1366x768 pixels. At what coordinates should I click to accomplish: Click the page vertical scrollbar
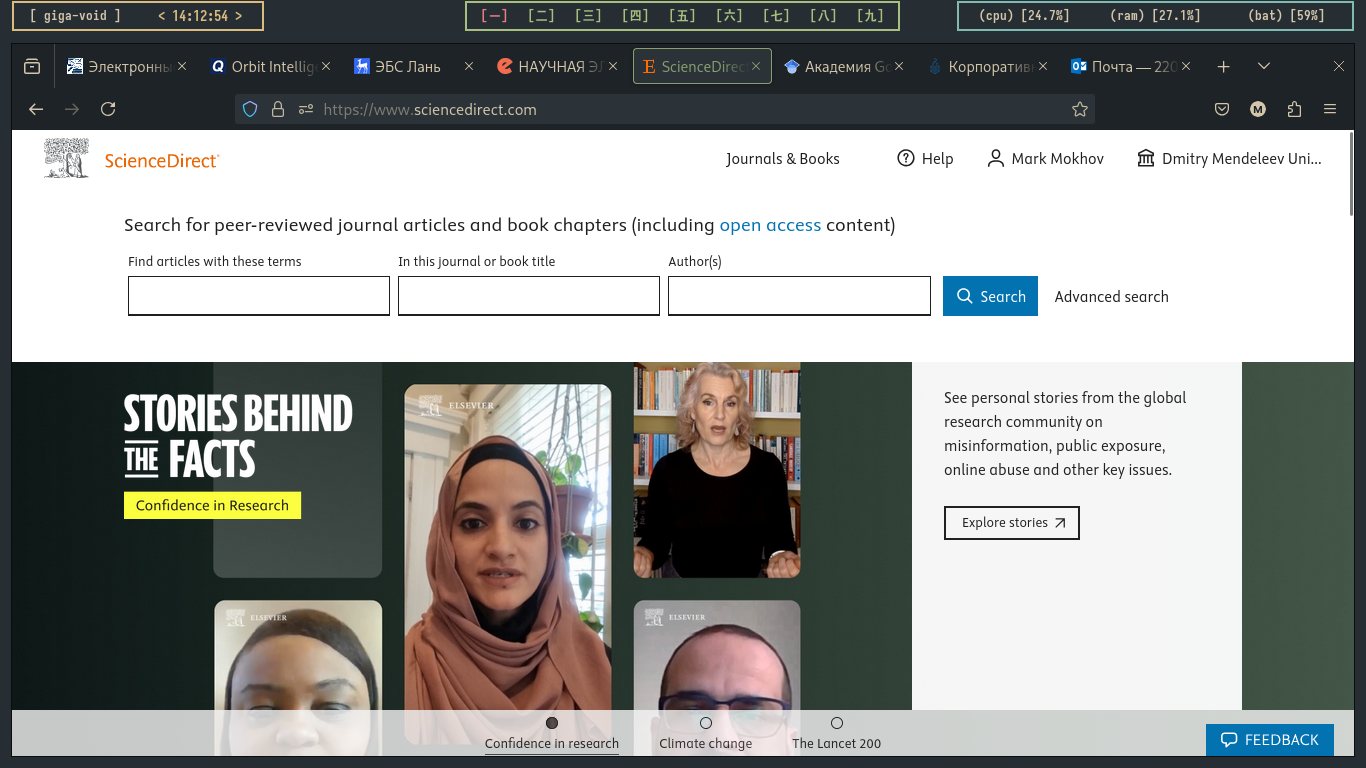coord(1350,172)
